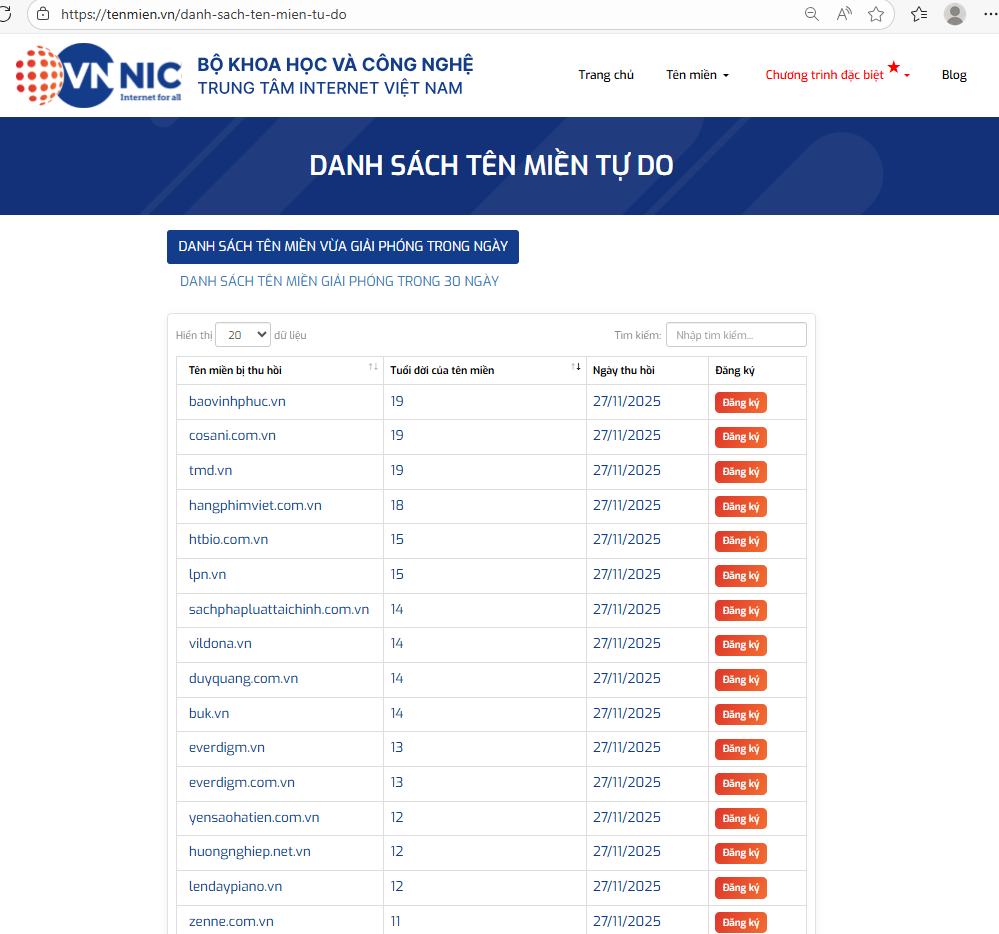999x934 pixels.
Task: Open the 'Hiển thị' 20 rows dropdown
Action: 243,335
